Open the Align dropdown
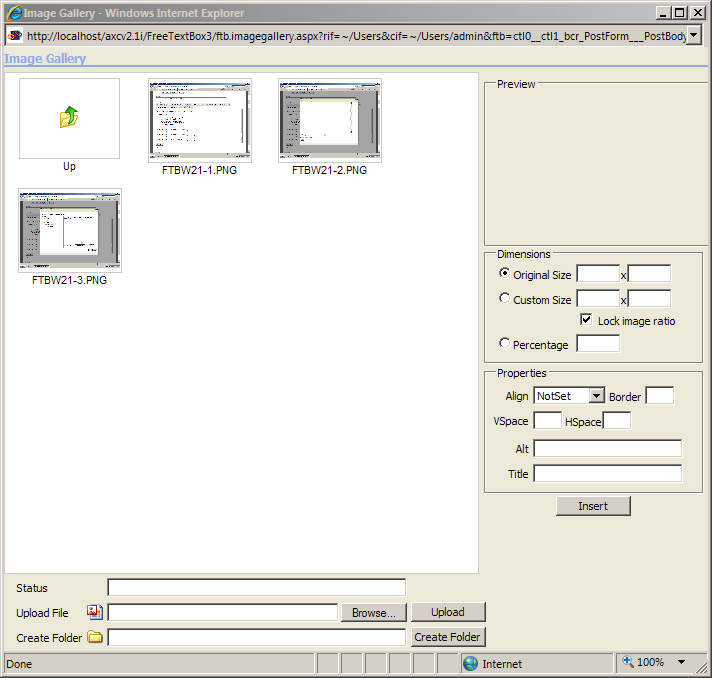Screen dimensions: 712x678 coord(596,396)
